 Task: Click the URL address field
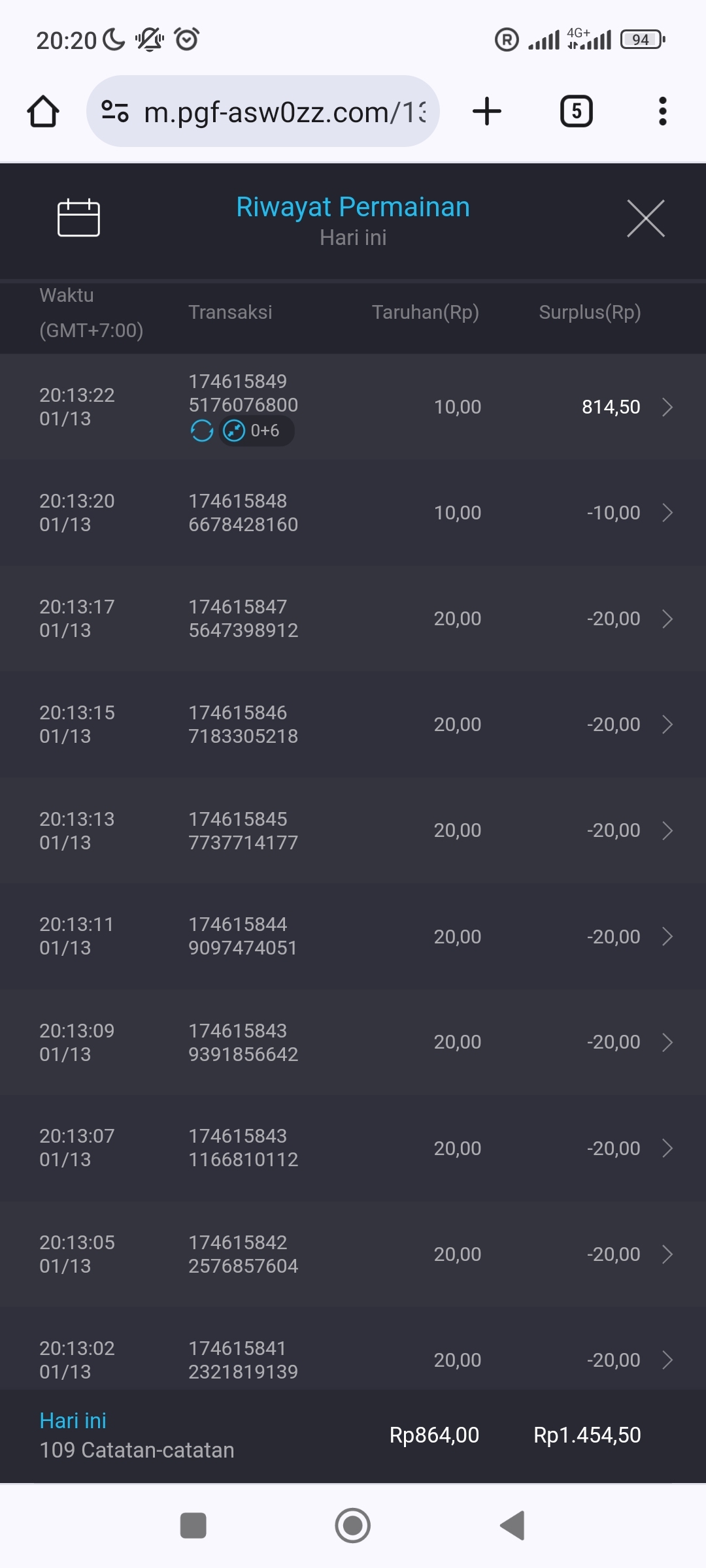click(284, 112)
